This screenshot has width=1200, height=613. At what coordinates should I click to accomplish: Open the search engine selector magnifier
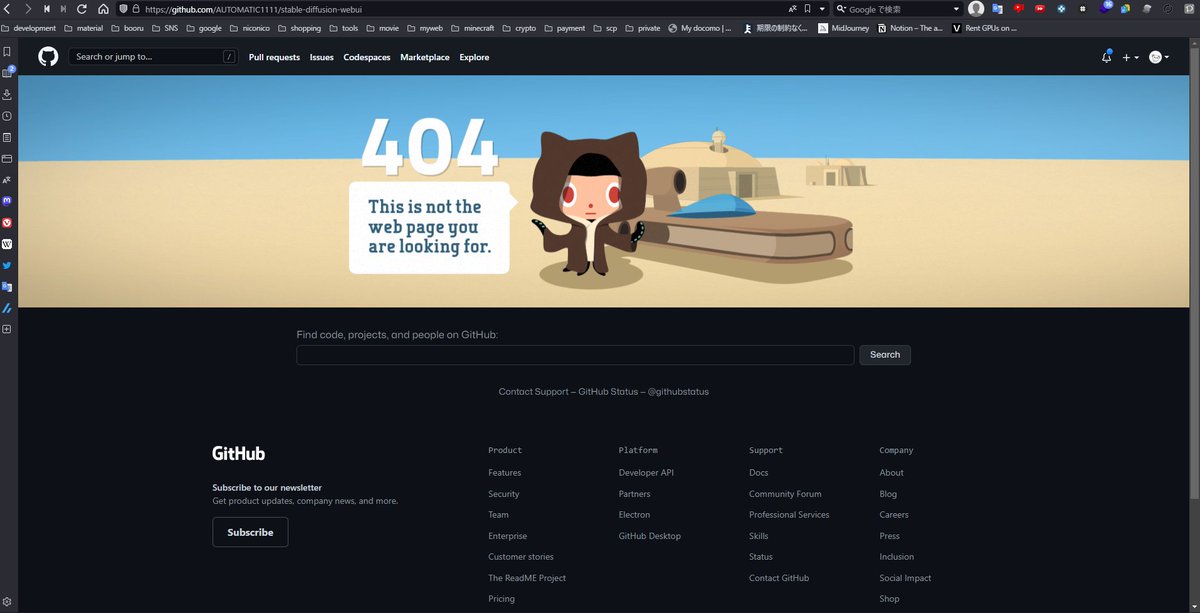pyautogui.click(x=842, y=9)
